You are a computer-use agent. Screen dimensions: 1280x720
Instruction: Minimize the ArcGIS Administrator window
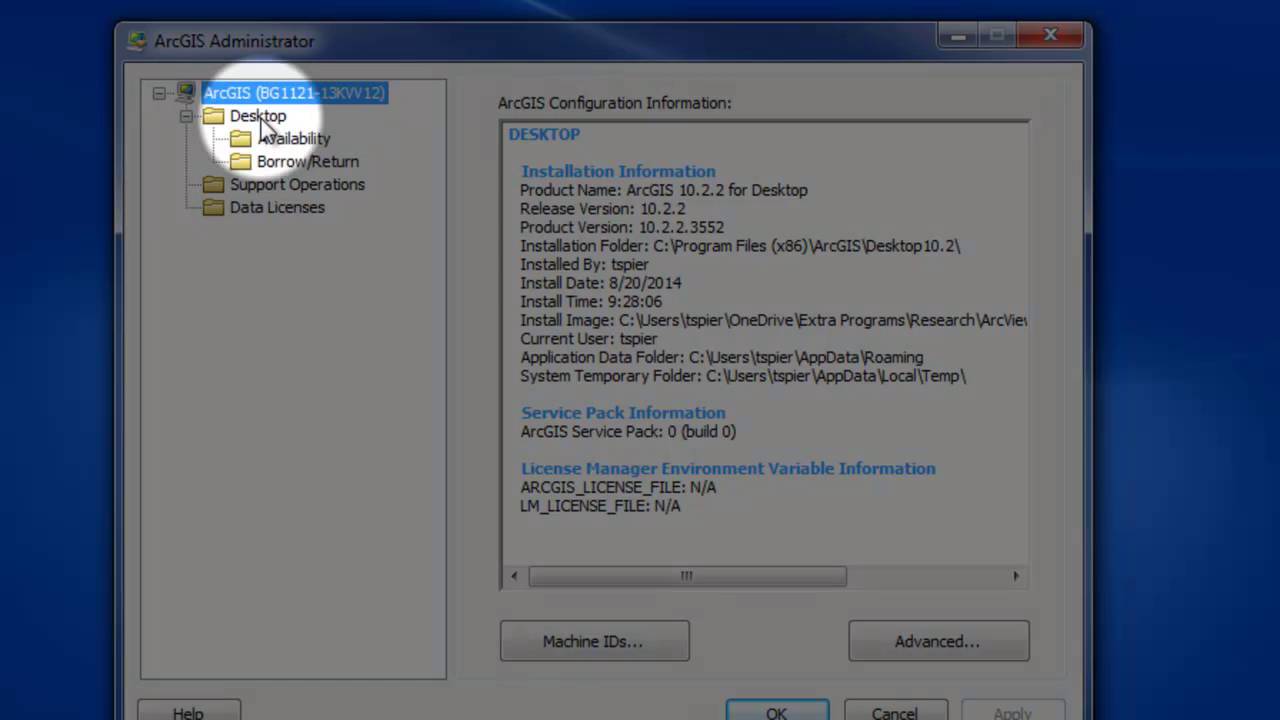click(958, 35)
